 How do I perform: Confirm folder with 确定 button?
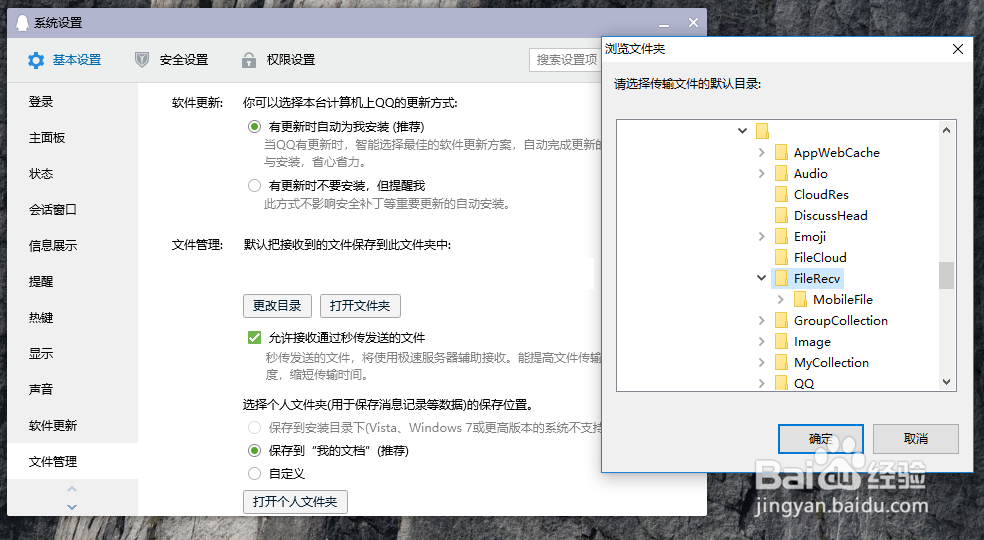(821, 439)
